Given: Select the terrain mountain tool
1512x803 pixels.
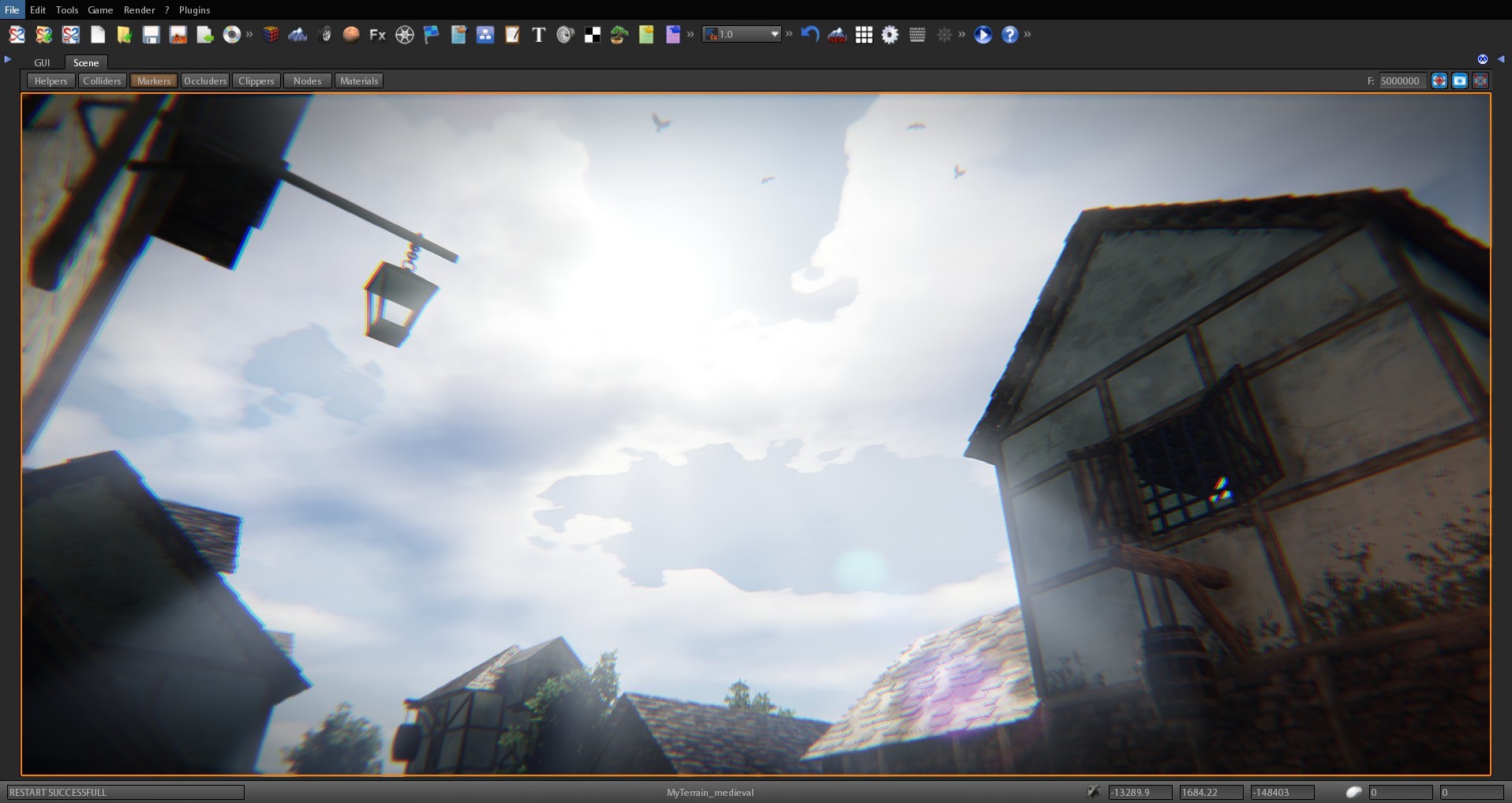Looking at the screenshot, I should 298,35.
